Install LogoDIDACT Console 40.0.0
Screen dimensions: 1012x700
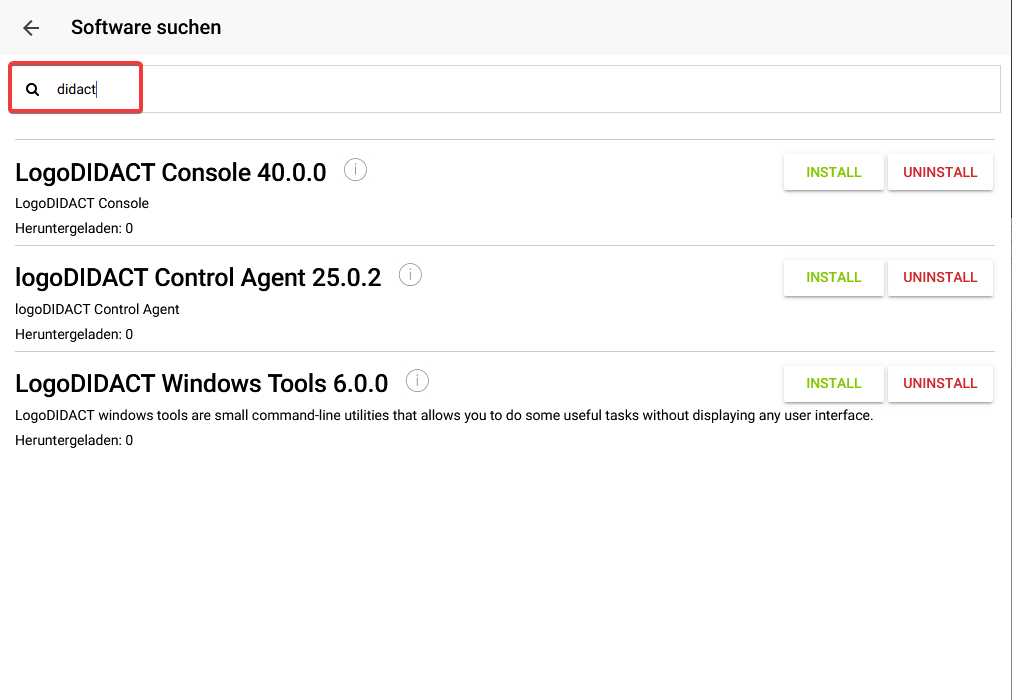tap(833, 172)
